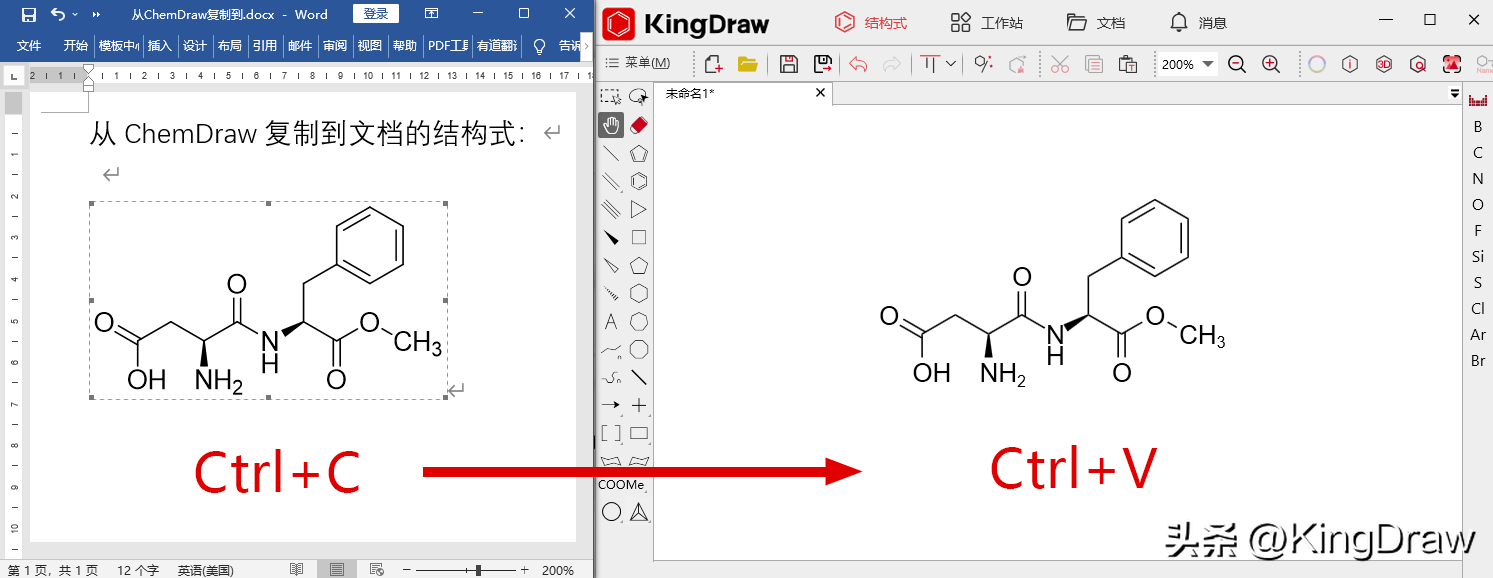Screen dimensions: 1493x578
Task: Open the KingDraw zoom percentage dropdown
Action: pyautogui.click(x=1209, y=64)
